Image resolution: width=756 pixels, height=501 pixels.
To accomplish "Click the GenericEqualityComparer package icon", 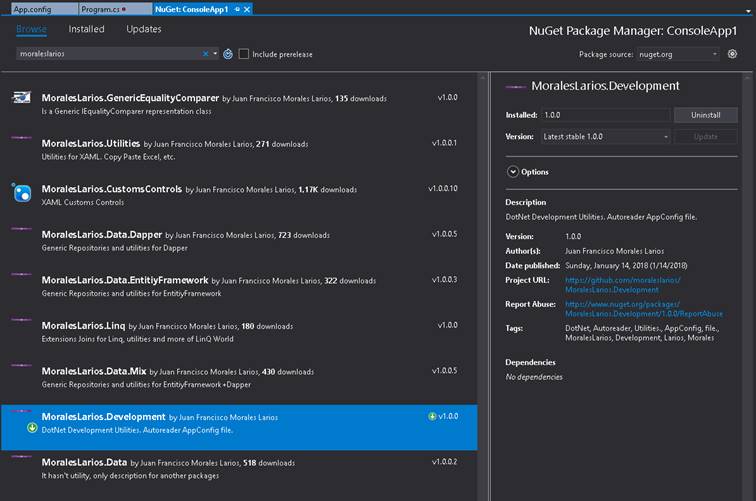I will click(21, 98).
